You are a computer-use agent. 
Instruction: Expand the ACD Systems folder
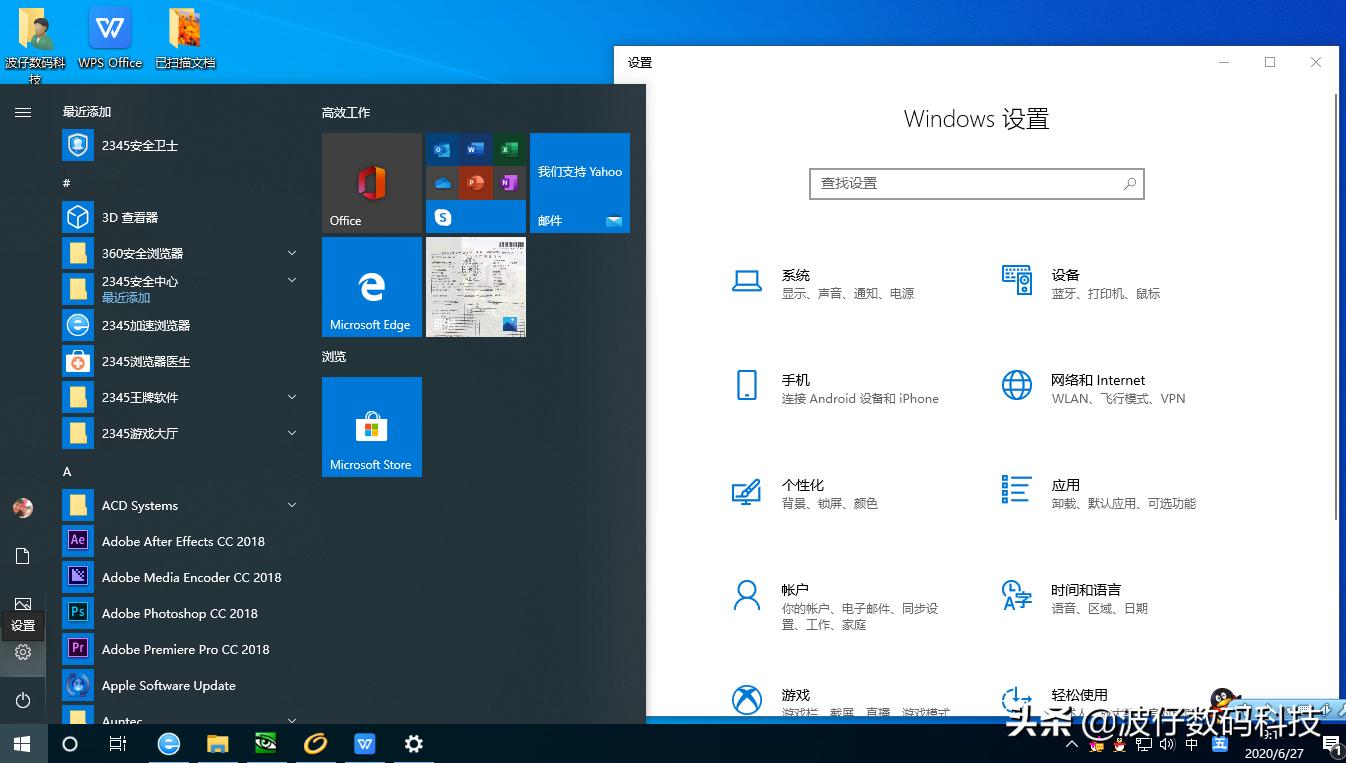pyautogui.click(x=291, y=505)
